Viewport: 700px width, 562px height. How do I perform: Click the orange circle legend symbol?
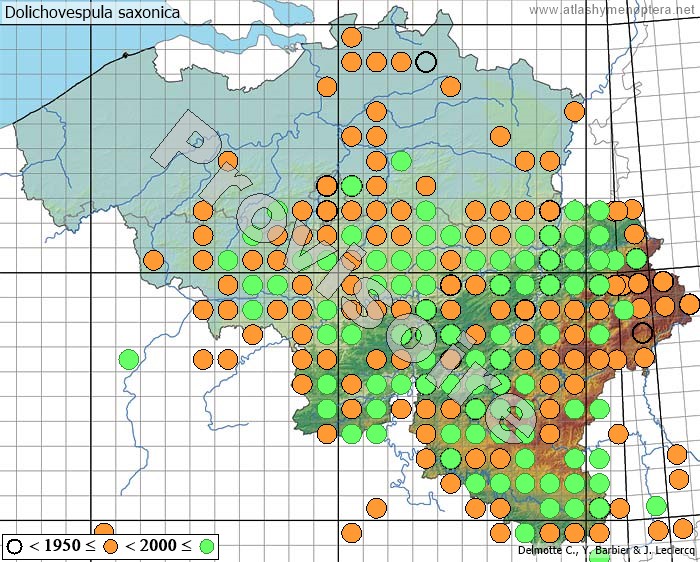(x=111, y=546)
